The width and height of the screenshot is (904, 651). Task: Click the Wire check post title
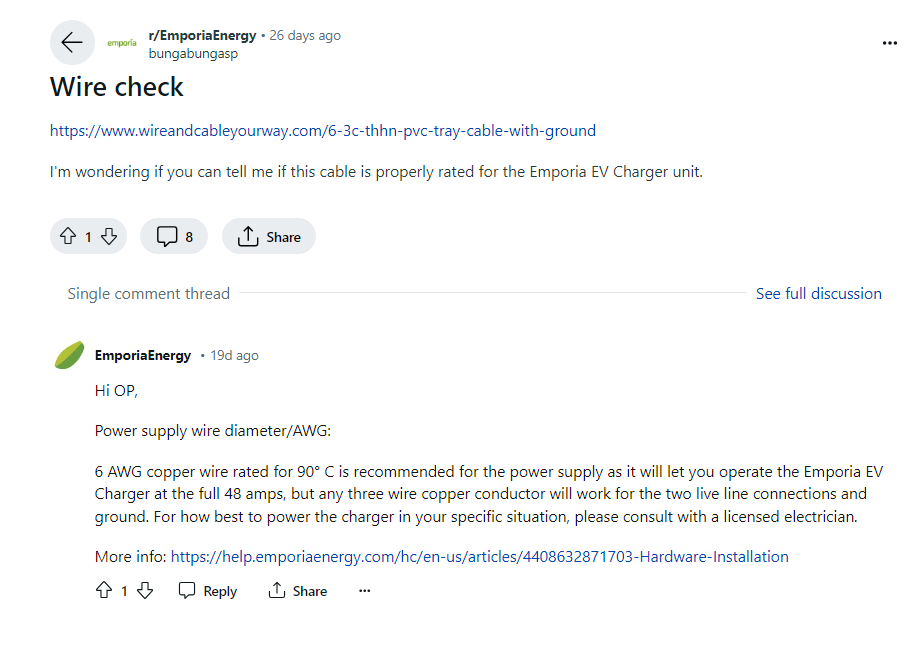coord(116,87)
